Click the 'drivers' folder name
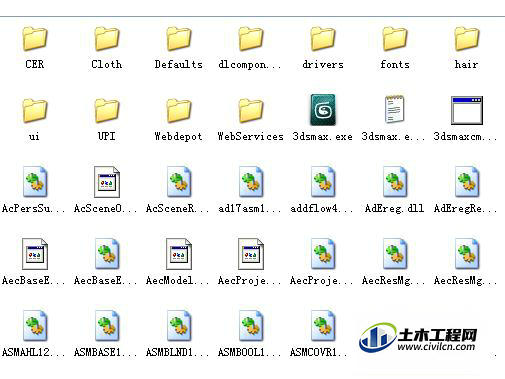The width and height of the screenshot is (505, 379). point(323,64)
